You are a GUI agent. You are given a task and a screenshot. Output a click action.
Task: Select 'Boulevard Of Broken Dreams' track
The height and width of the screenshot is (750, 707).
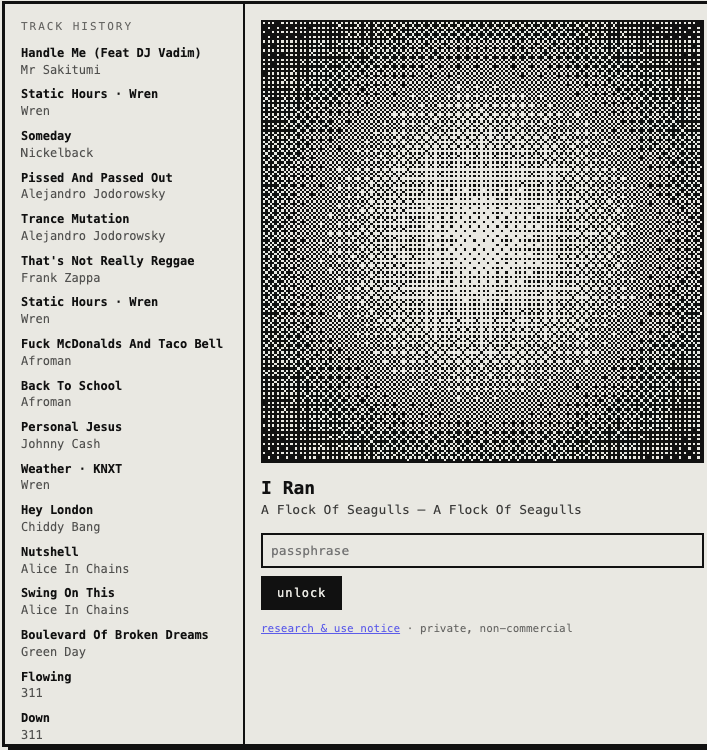coord(115,635)
